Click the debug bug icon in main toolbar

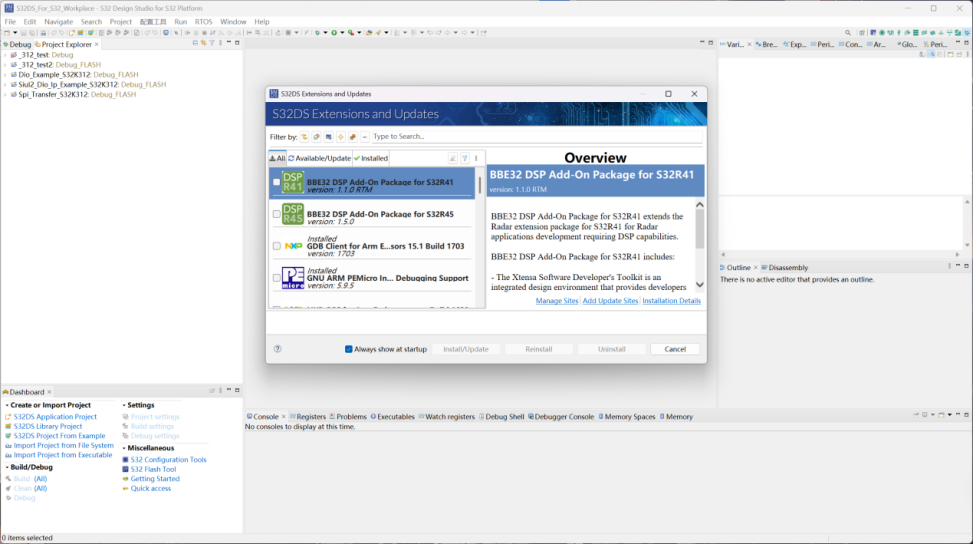click(317, 32)
